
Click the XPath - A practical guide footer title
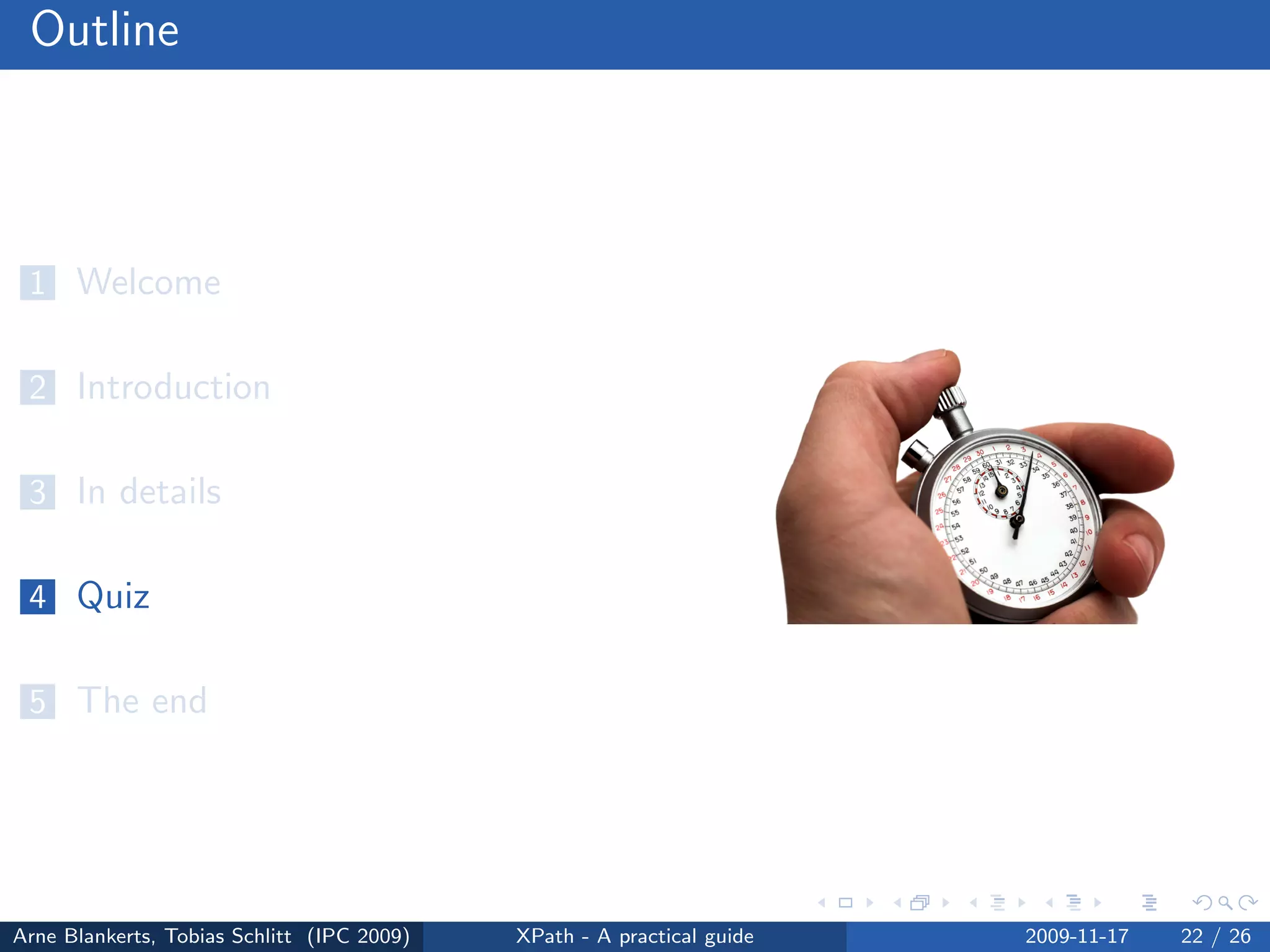[x=634, y=936]
